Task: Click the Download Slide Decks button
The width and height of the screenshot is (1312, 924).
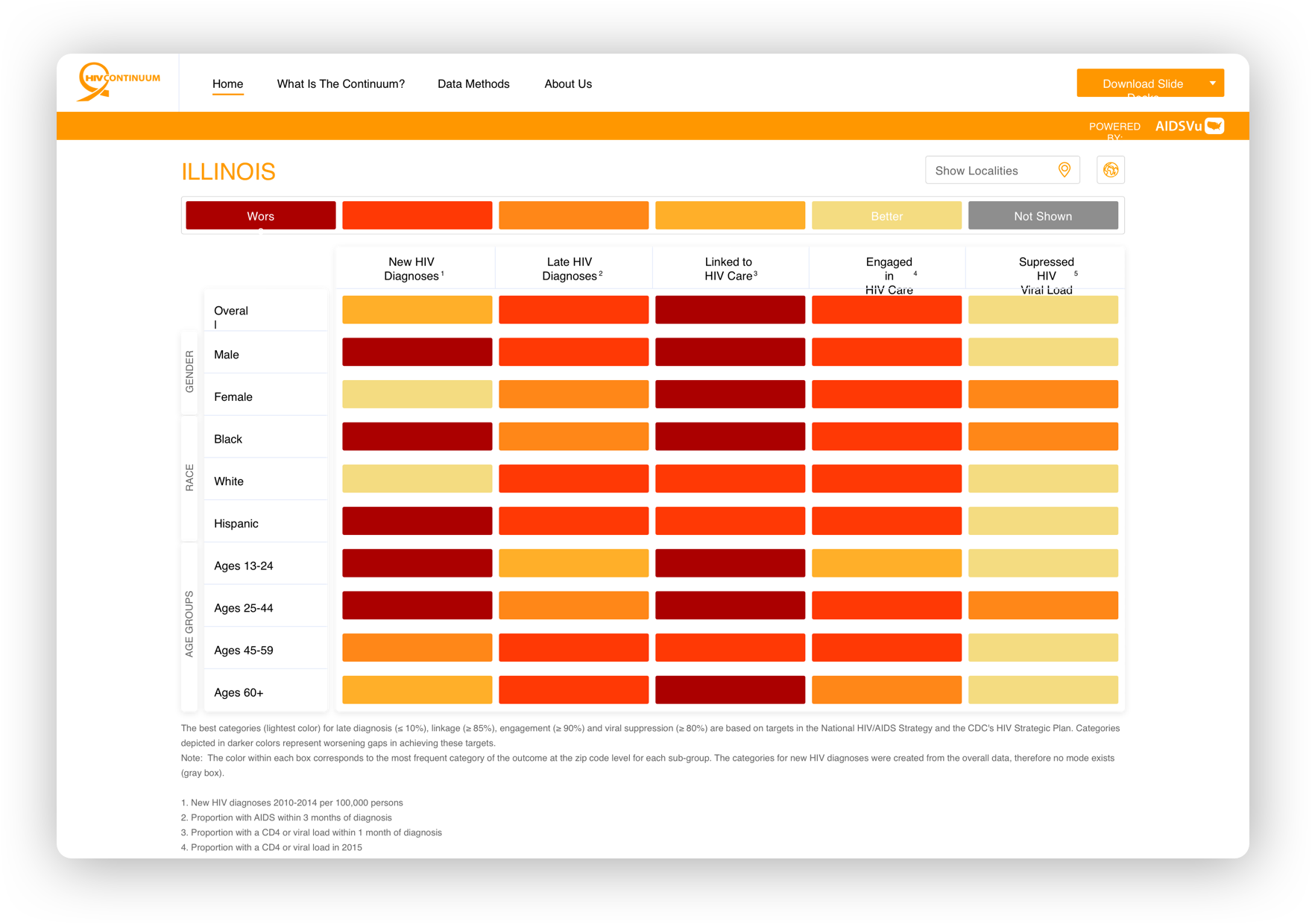Action: tap(1142, 83)
